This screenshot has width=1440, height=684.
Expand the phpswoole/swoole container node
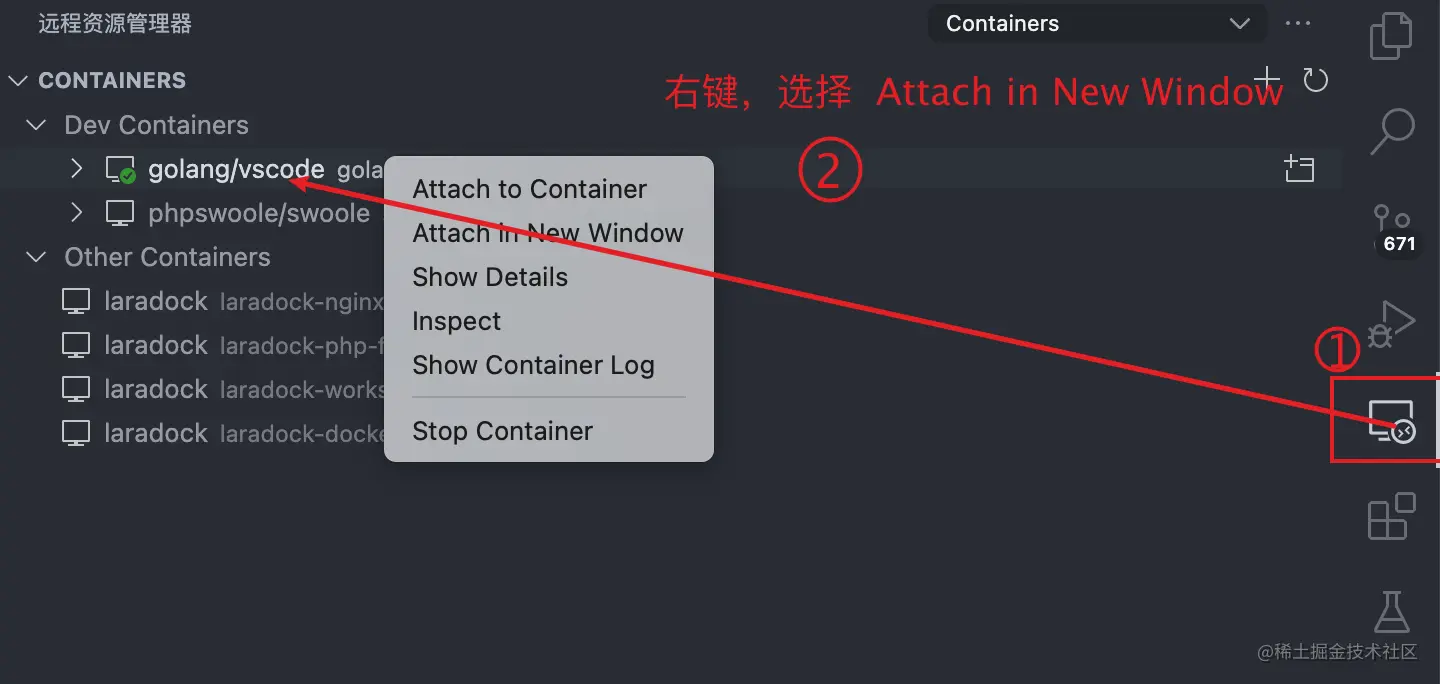pyautogui.click(x=77, y=213)
